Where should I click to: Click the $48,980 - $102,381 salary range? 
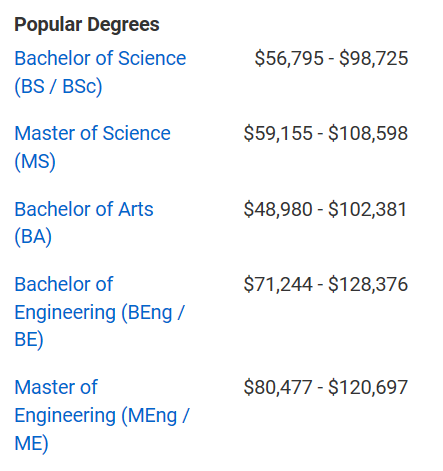coord(325,209)
